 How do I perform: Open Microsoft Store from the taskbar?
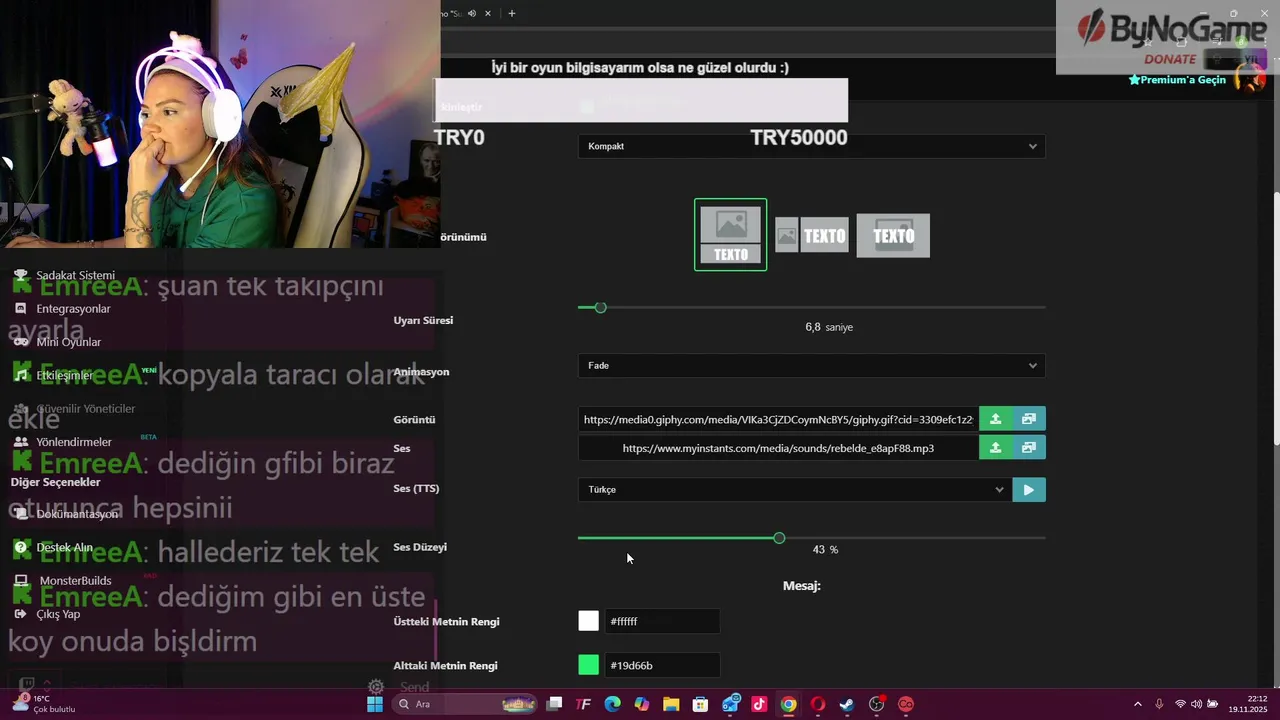point(700,704)
